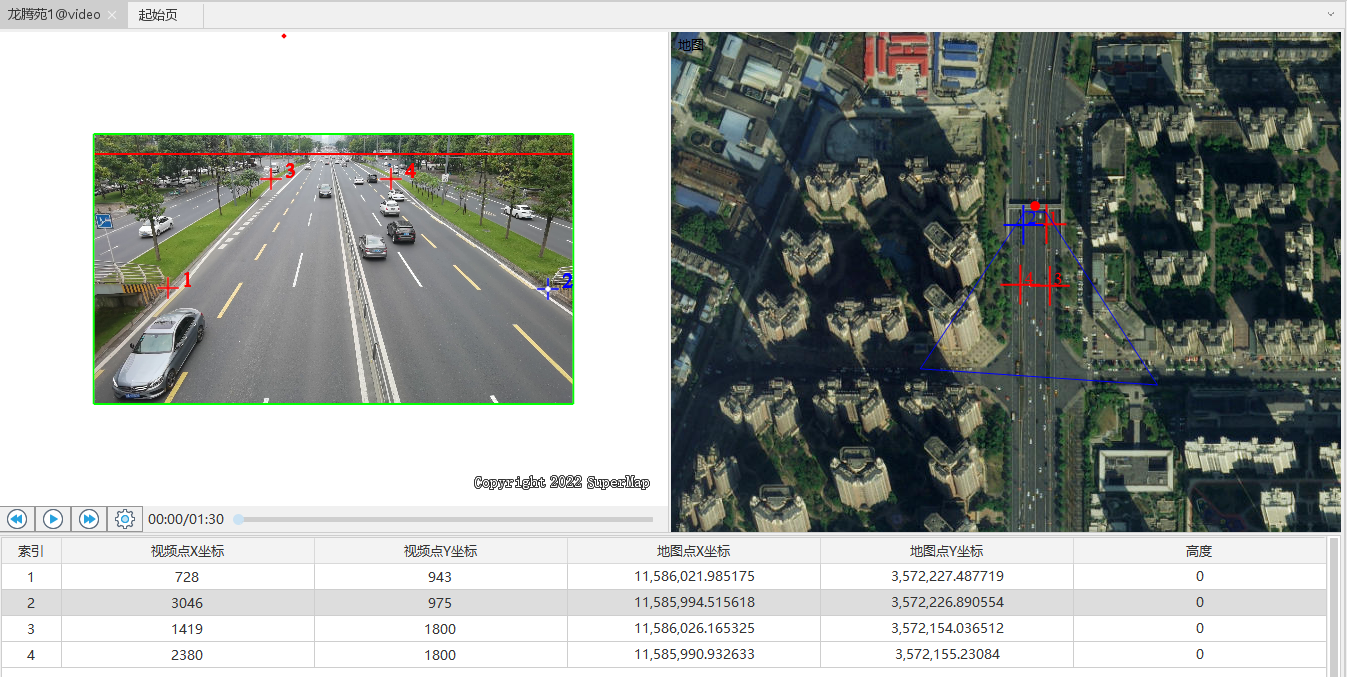Expand the tab list dropdown arrow

tap(1330, 15)
